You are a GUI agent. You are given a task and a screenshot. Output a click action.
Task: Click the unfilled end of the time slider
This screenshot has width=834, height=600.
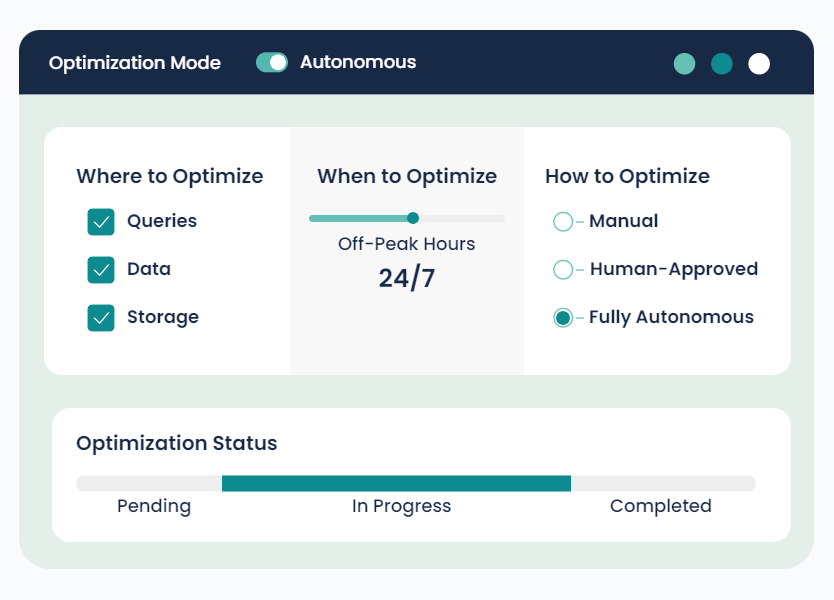pyautogui.click(x=462, y=219)
